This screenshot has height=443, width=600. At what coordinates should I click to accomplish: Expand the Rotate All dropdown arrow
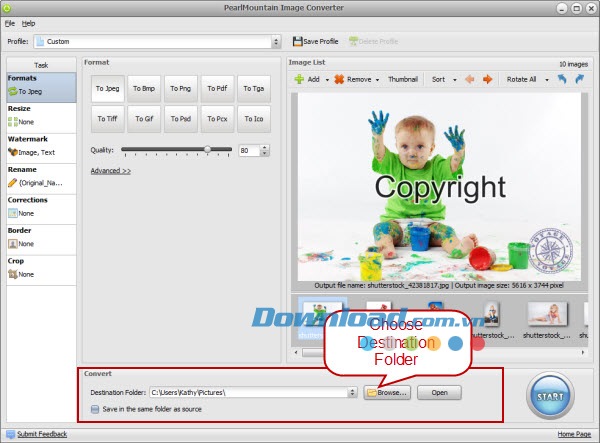[x=547, y=80]
